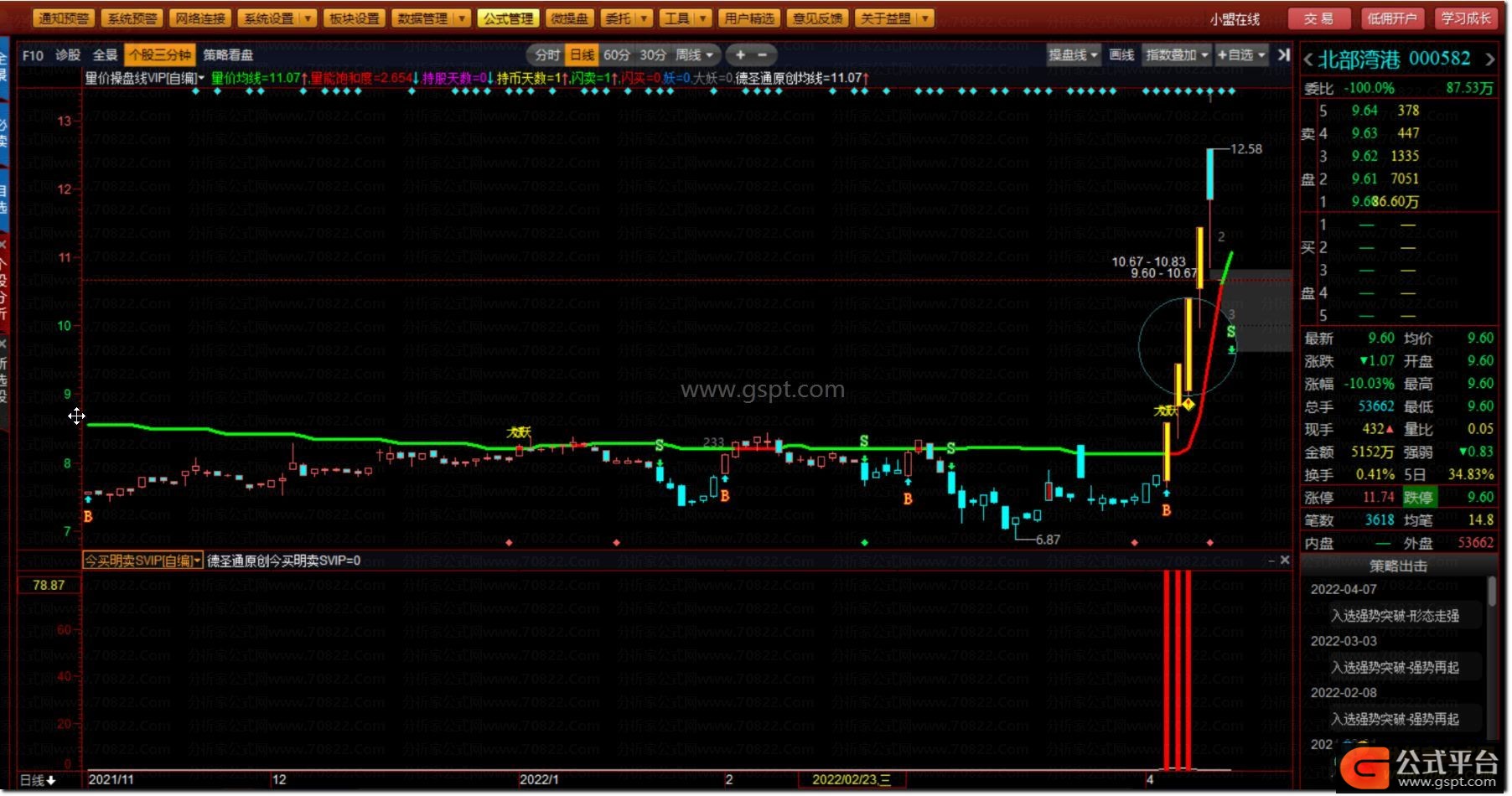Expand arrow beside 工具
Screen dimensions: 1512x796
click(702, 18)
